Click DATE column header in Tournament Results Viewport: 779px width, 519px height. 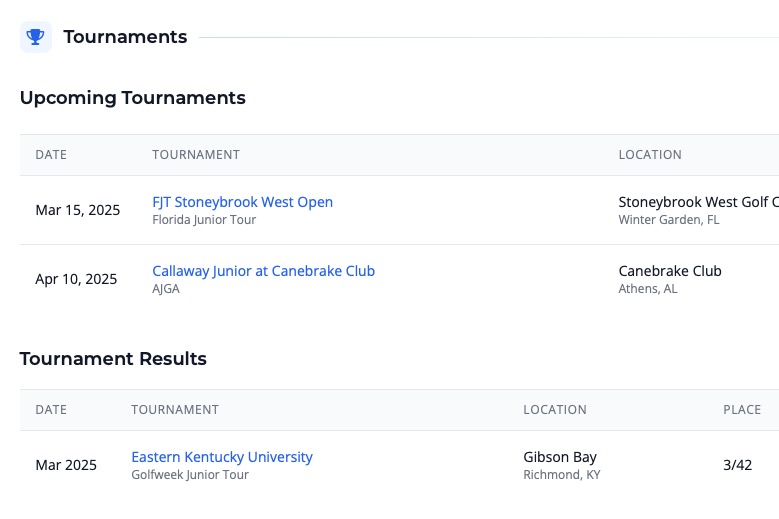(51, 410)
